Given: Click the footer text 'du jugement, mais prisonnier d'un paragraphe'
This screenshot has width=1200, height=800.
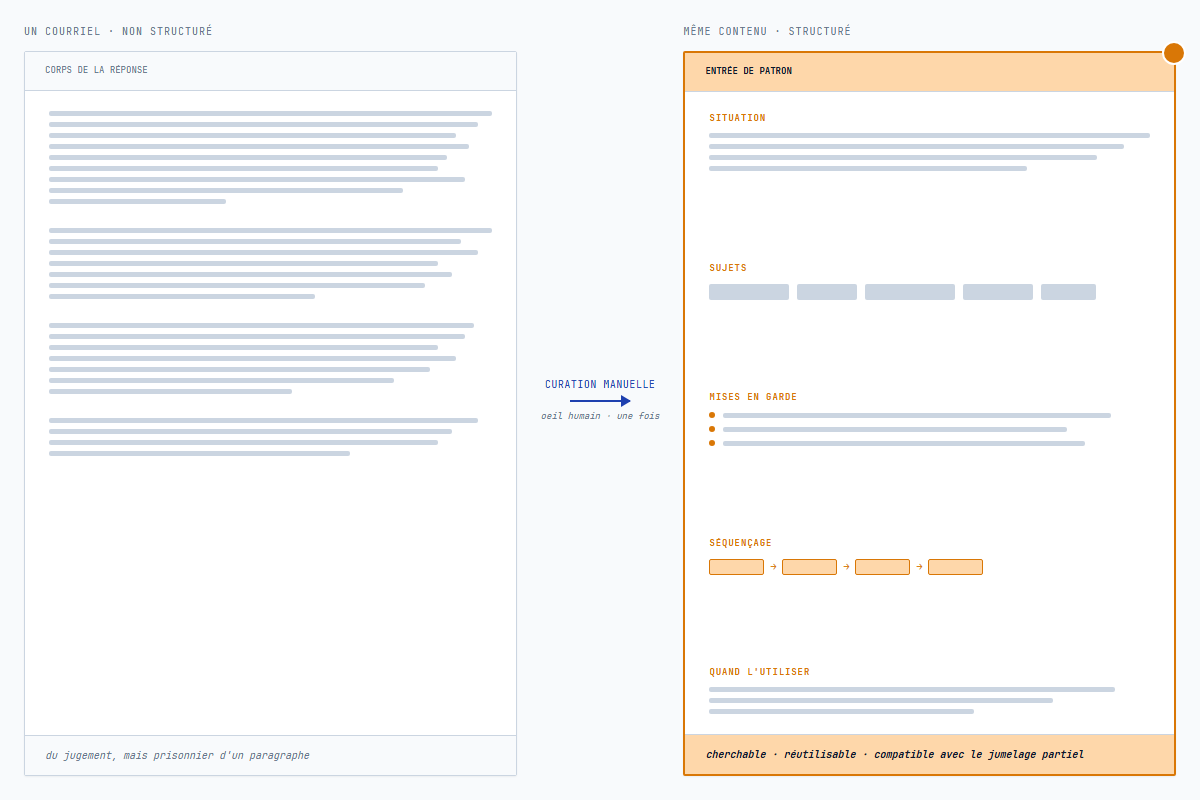Looking at the screenshot, I should tap(177, 755).
